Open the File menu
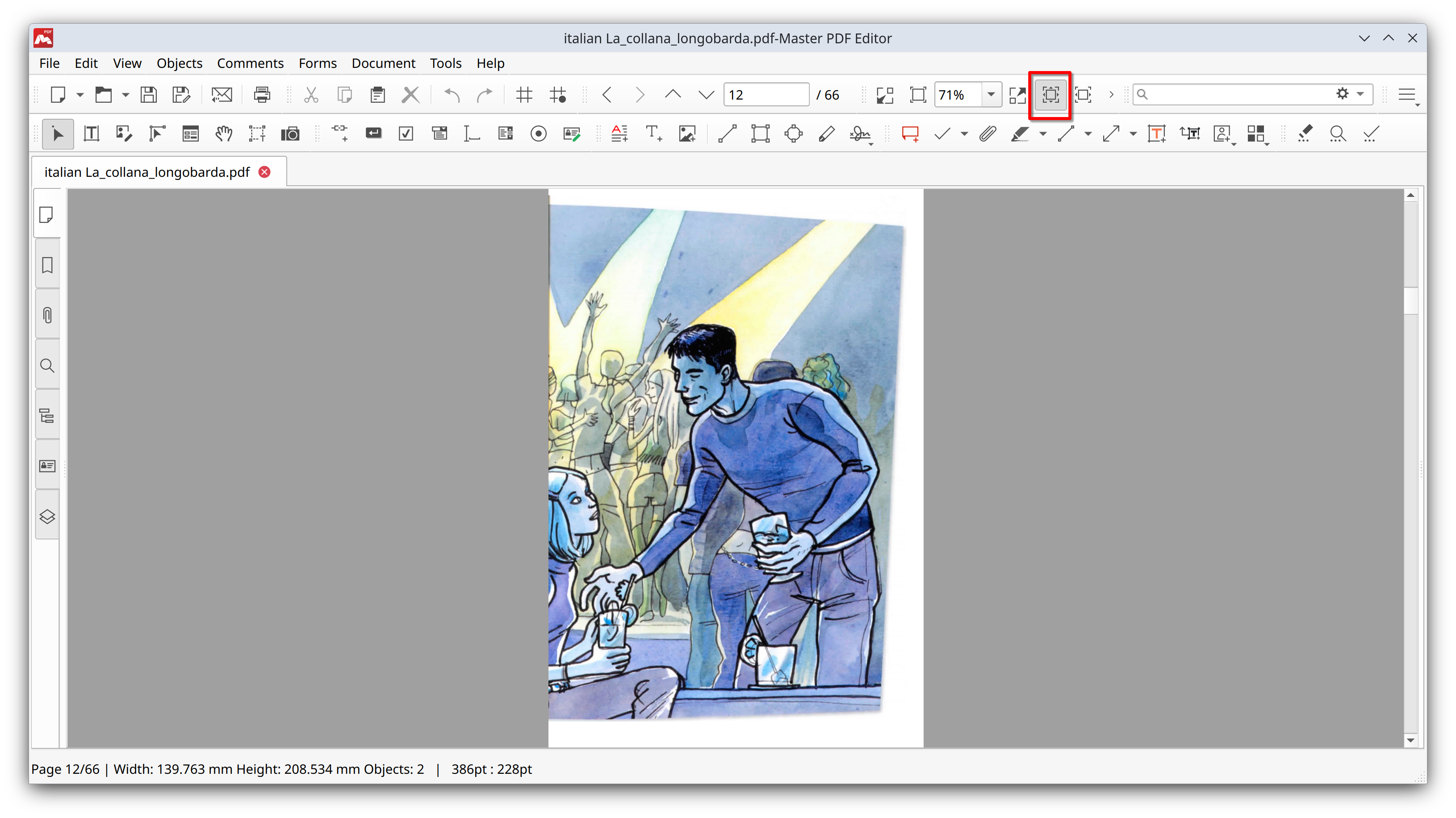Viewport: 1456px width, 818px height. click(49, 63)
